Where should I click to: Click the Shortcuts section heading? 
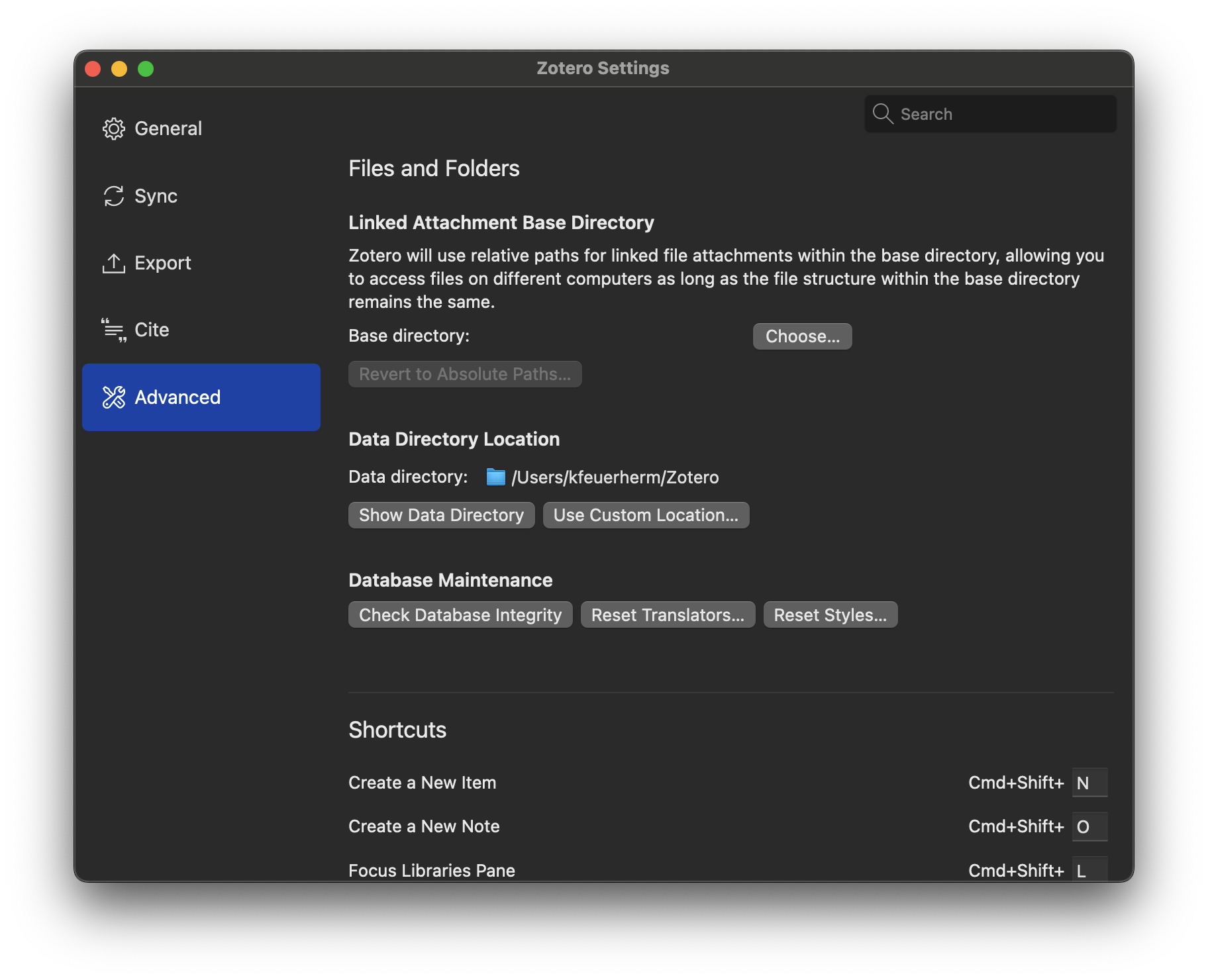point(397,730)
